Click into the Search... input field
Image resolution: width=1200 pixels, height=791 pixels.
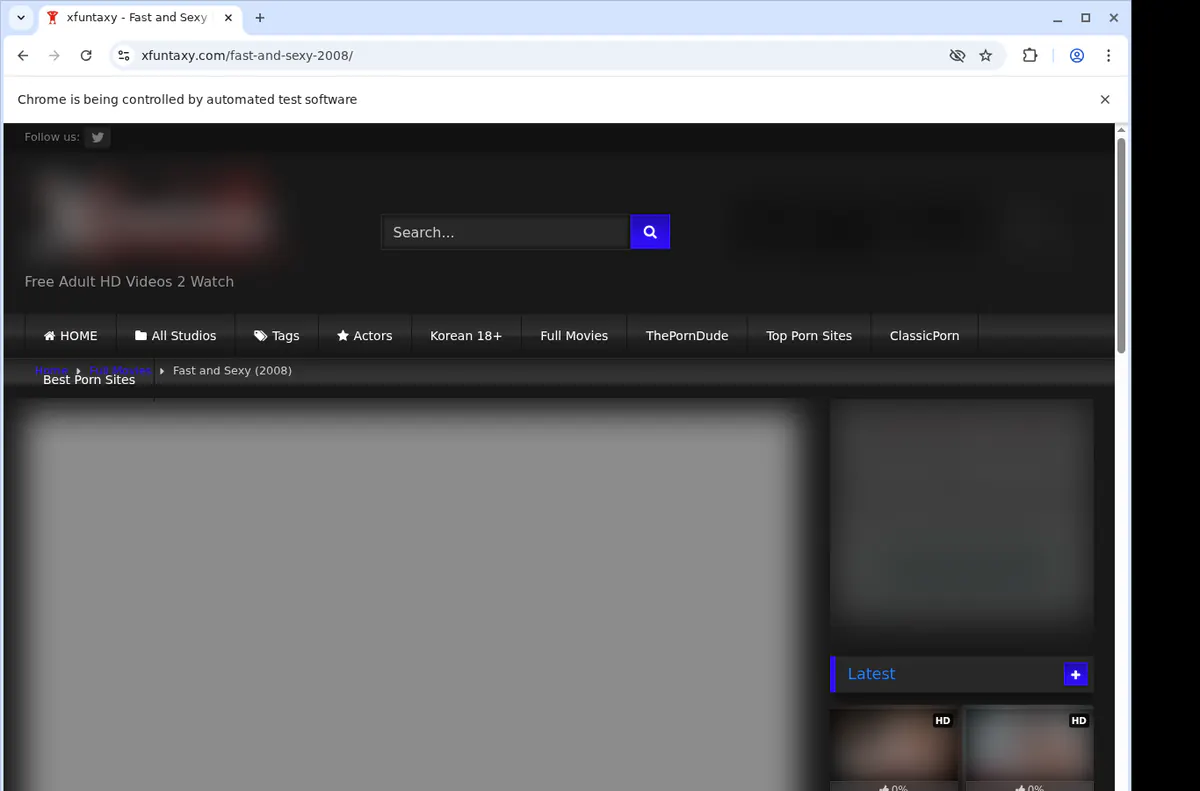(x=505, y=232)
